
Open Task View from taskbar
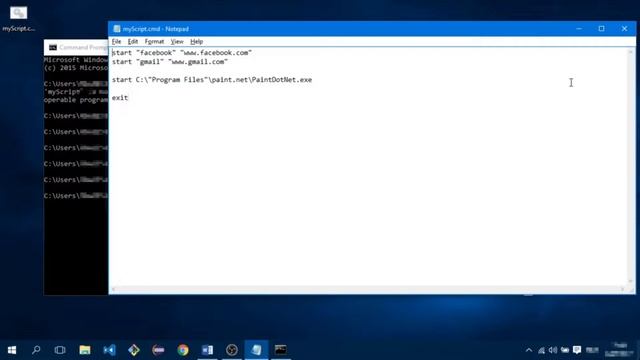[60, 350]
